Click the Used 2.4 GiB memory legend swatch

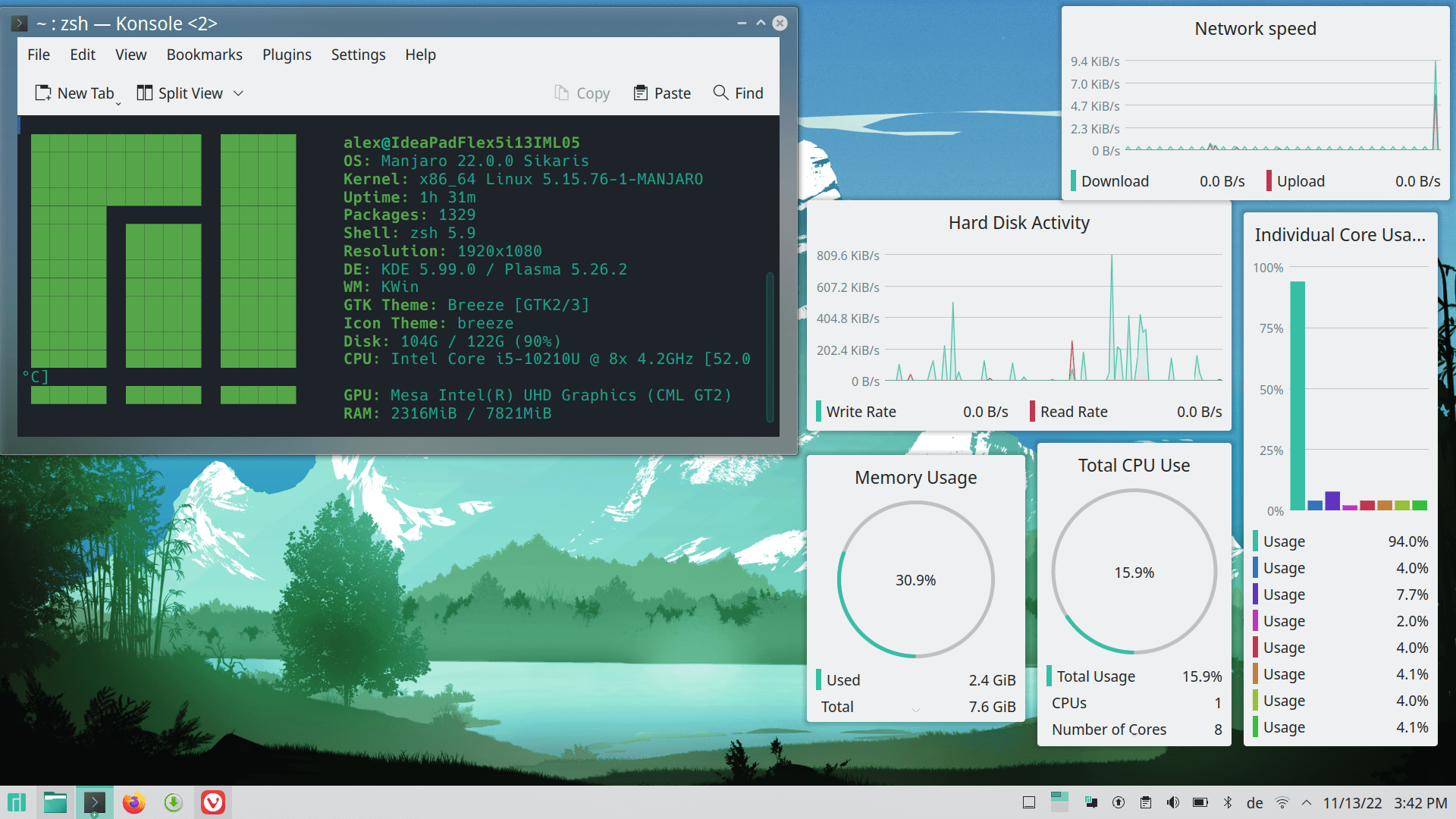tap(818, 679)
